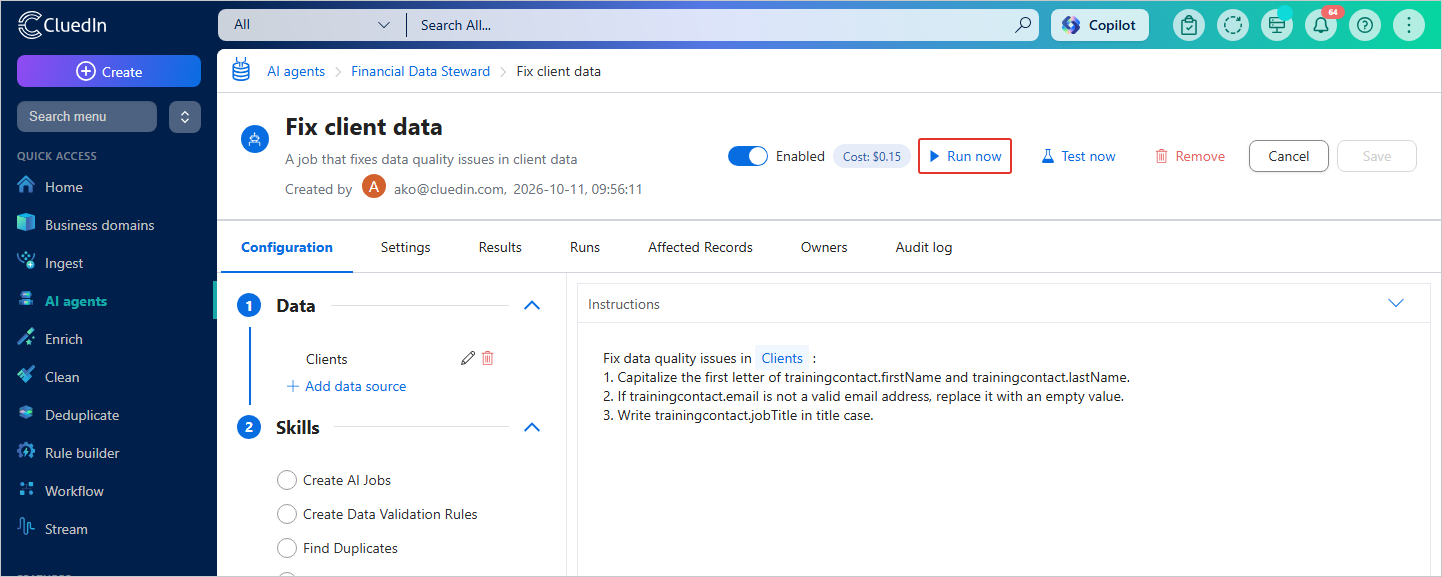Click the Cost: $0.15 badge
1442x577 pixels.
872,156
